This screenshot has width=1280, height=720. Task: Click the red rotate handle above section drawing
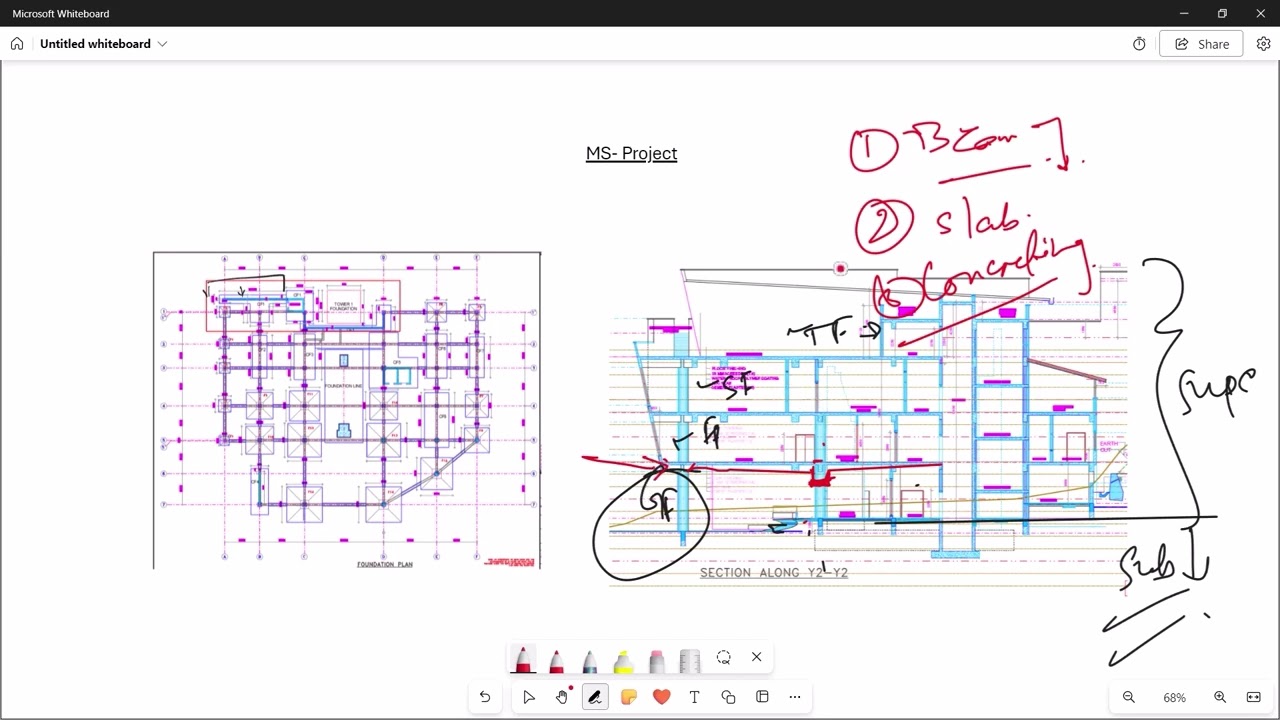[x=840, y=269]
